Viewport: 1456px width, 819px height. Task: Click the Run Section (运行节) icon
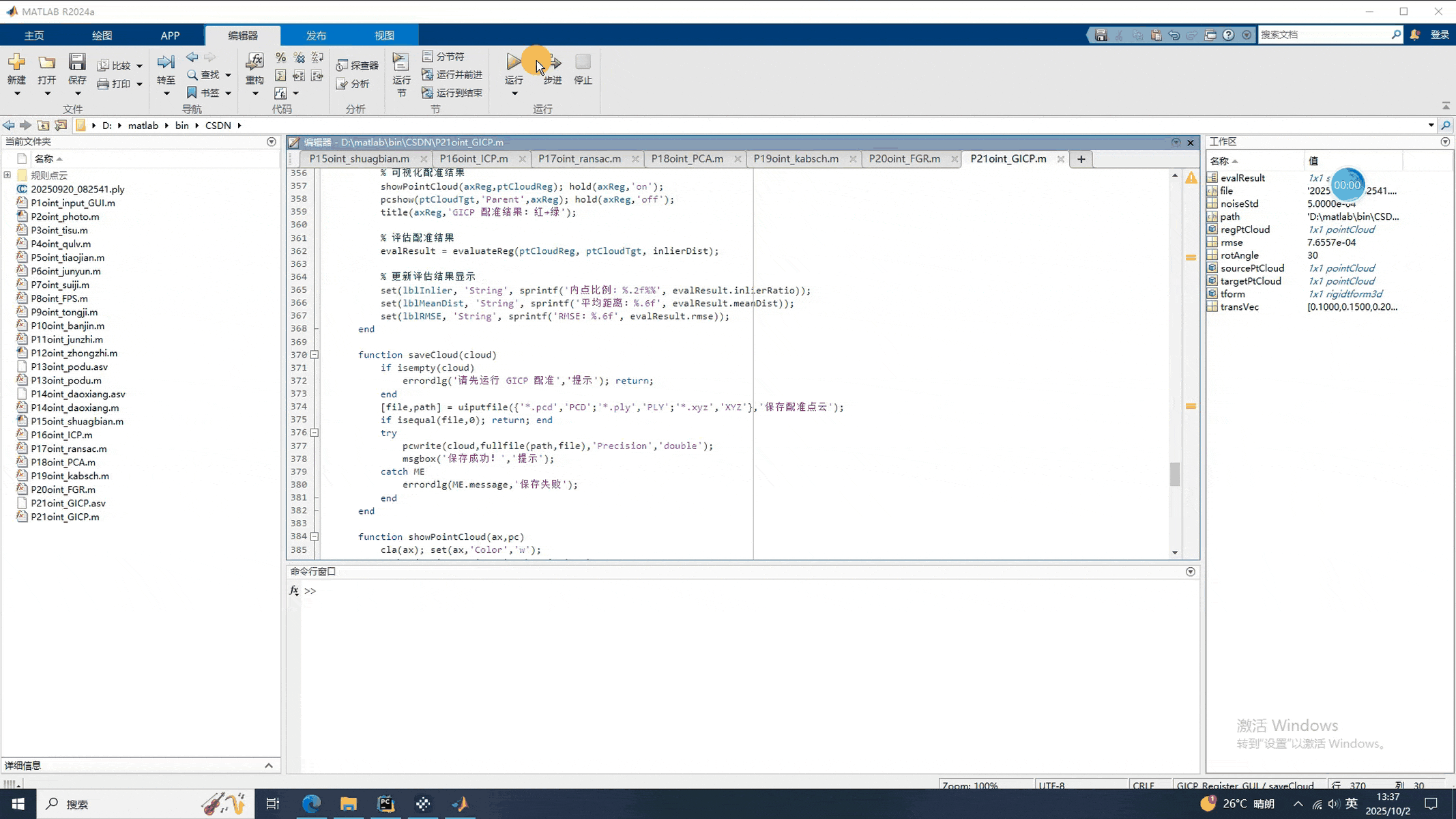(401, 63)
